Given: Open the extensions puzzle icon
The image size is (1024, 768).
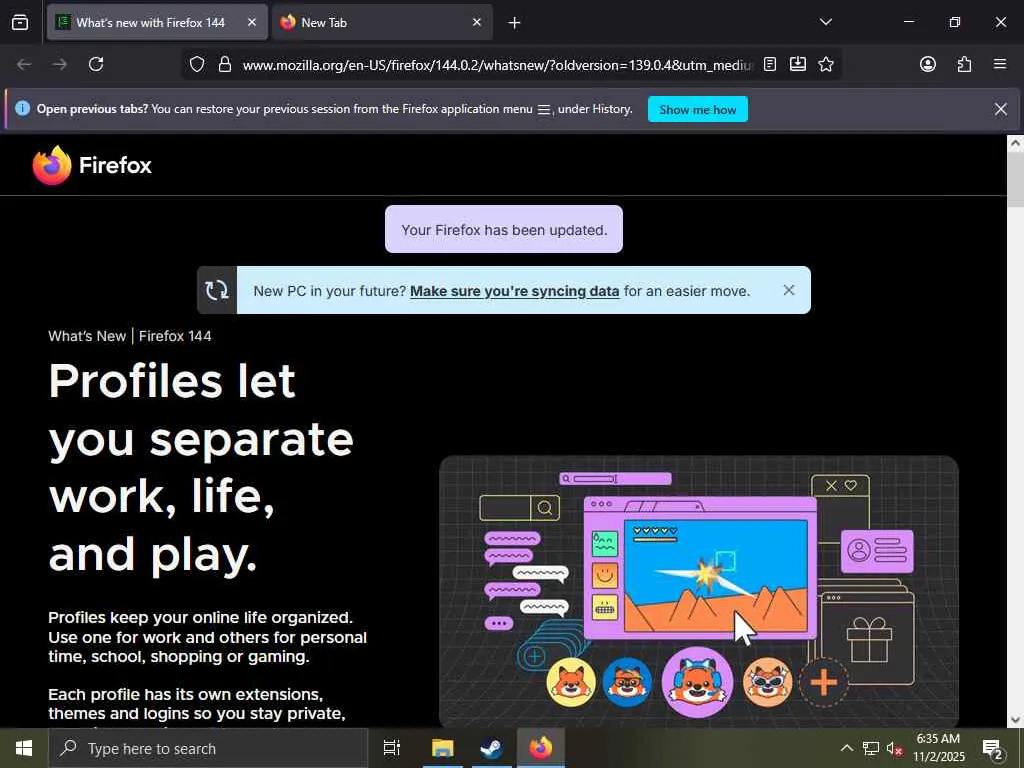Looking at the screenshot, I should [x=964, y=64].
